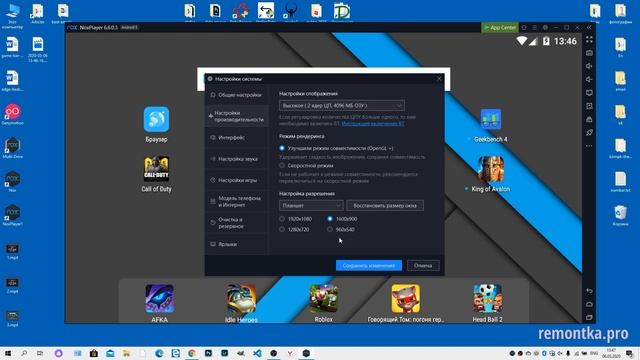
Task: Select compatibility mode OpenGL+ radio
Action: [282, 148]
